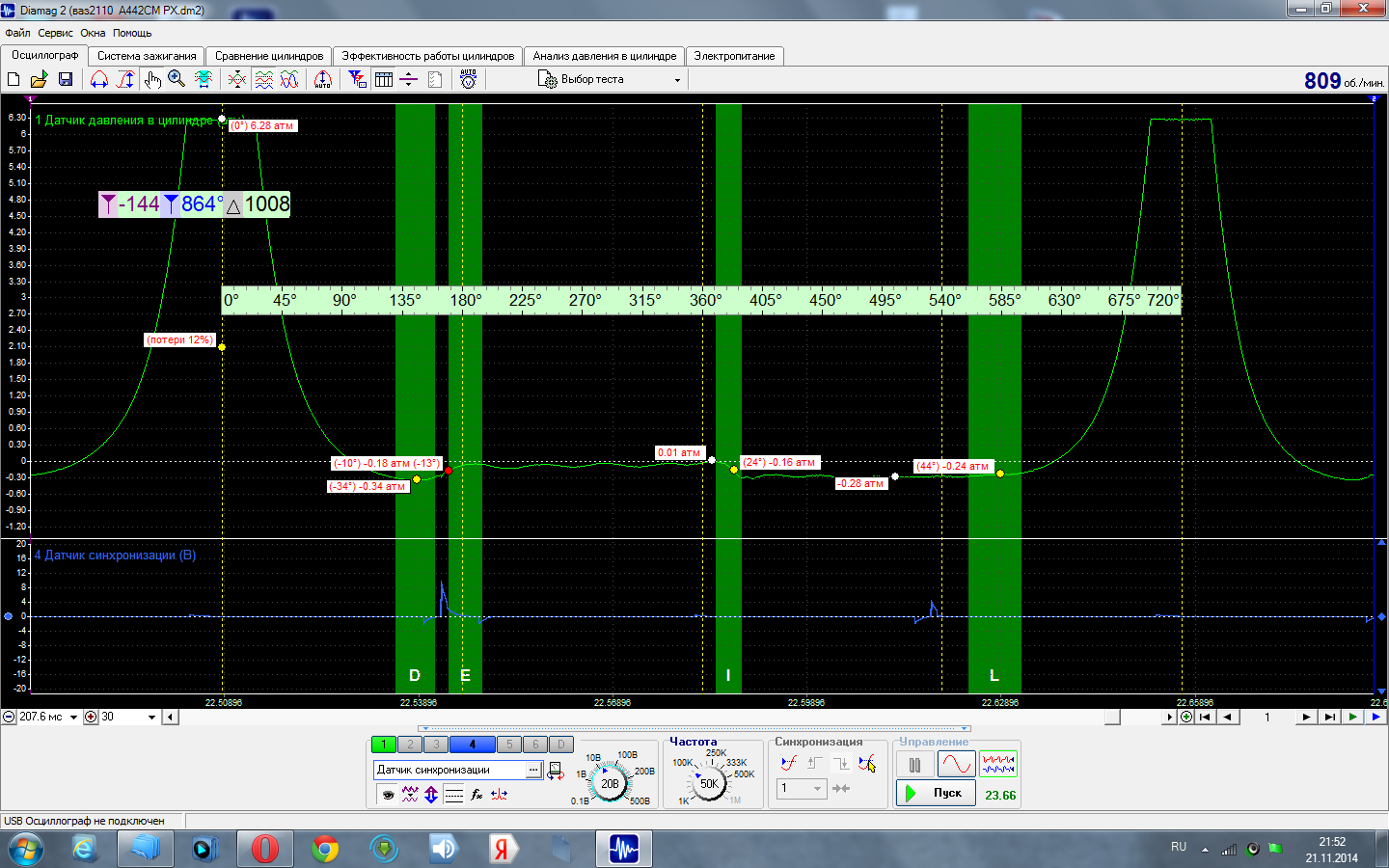Click the AUTO voltmeter icon
The image size is (1389, 868).
point(469,79)
